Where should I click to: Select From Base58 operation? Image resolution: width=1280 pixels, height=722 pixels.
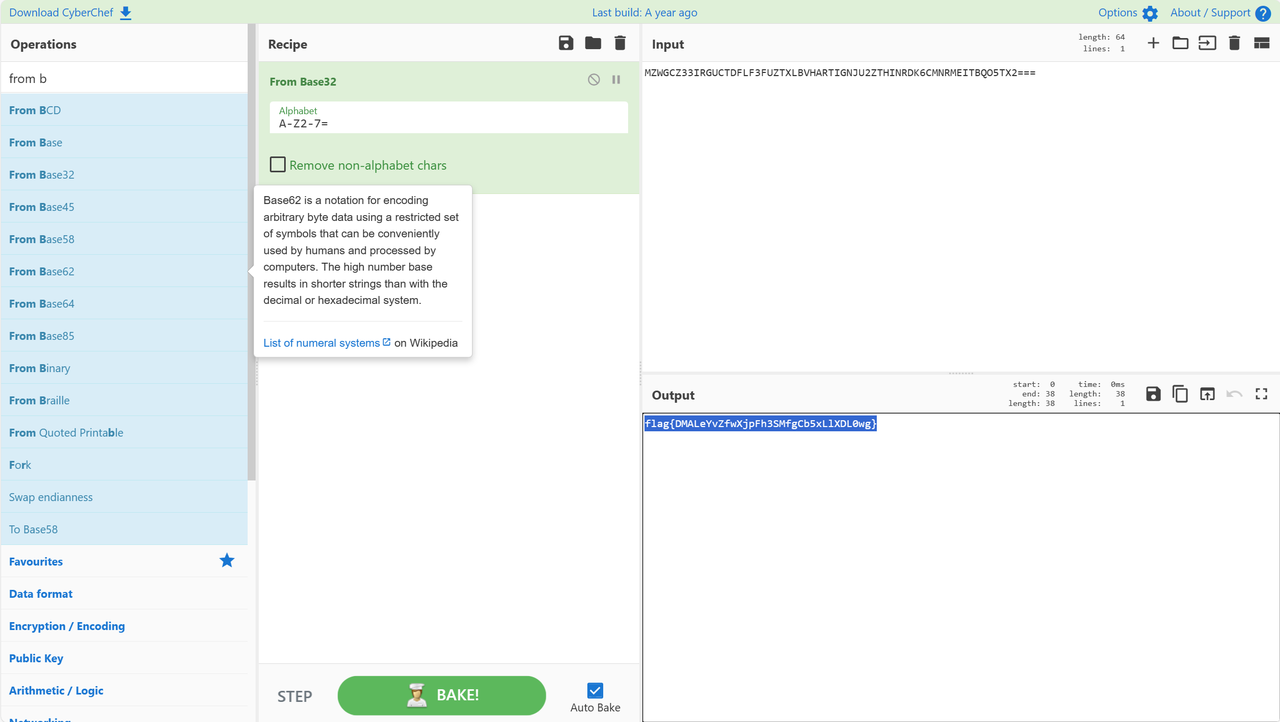[42, 239]
